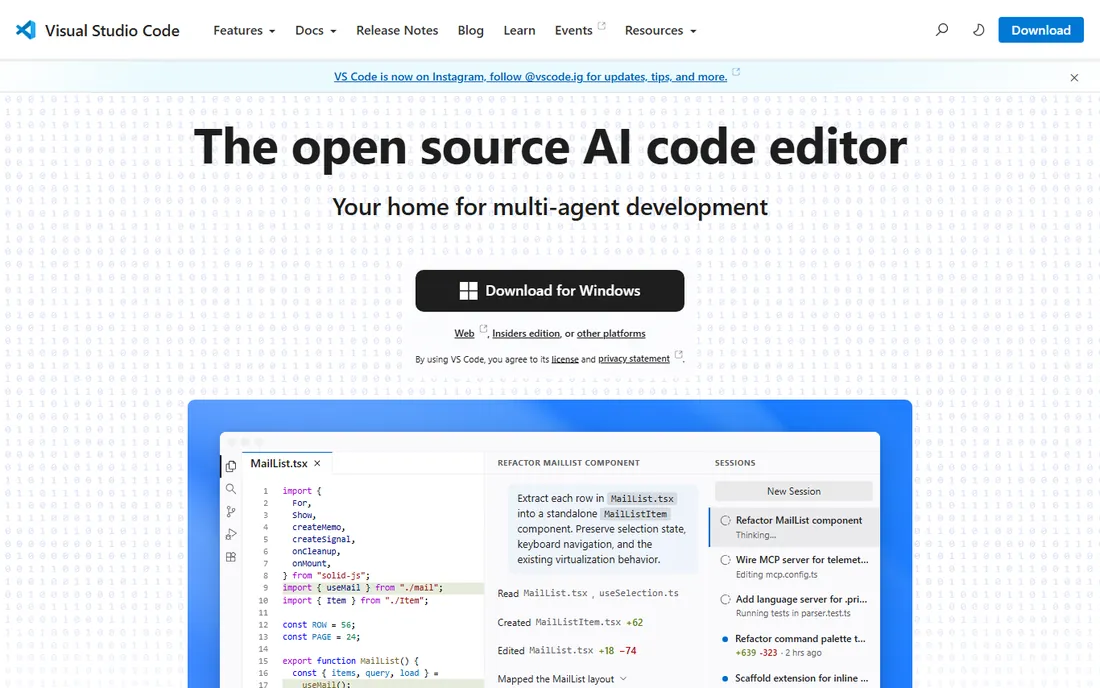This screenshot has width=1100, height=688.
Task: Click the external link icon after Instagram banner
Action: (x=736, y=72)
